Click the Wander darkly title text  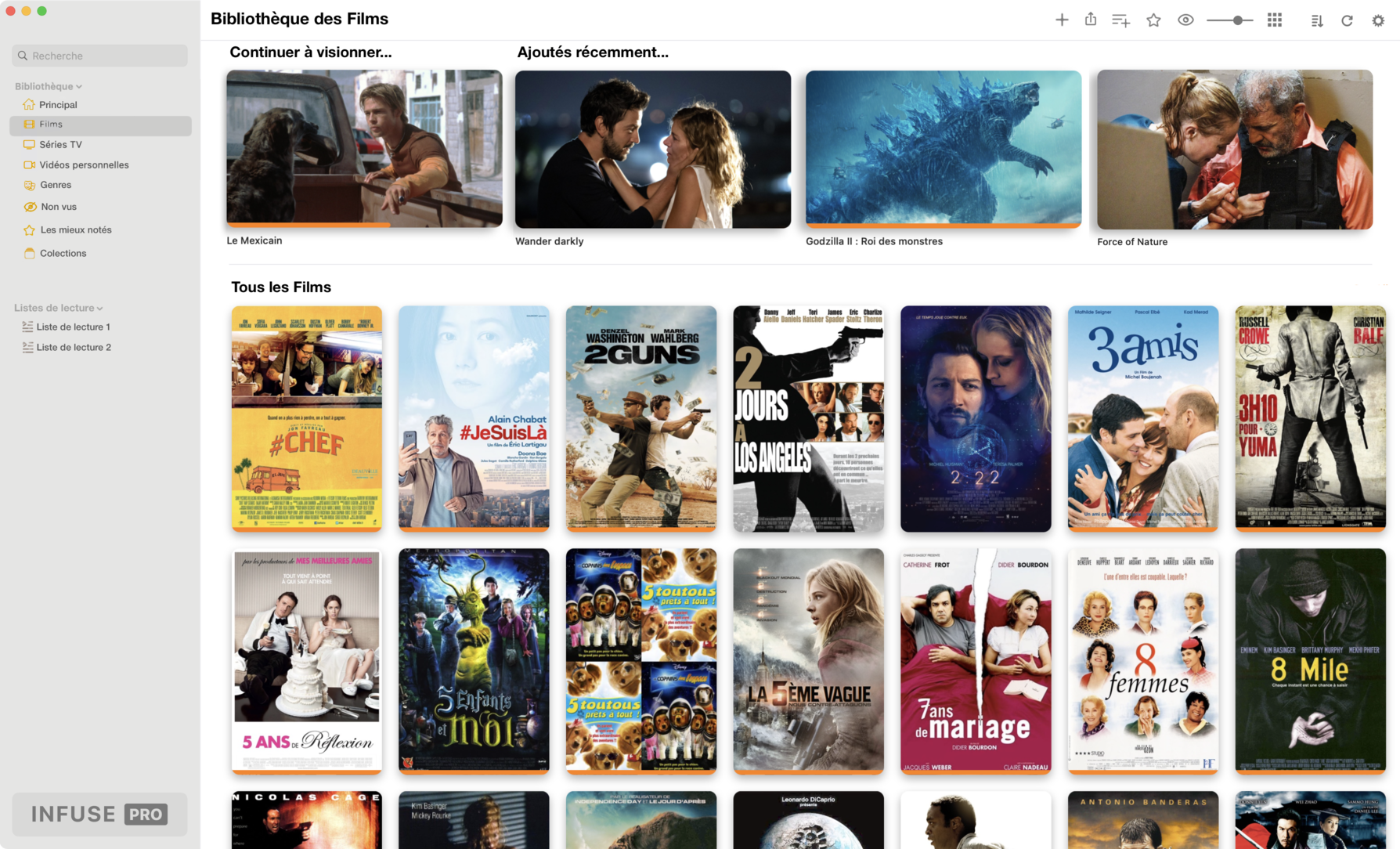(550, 242)
